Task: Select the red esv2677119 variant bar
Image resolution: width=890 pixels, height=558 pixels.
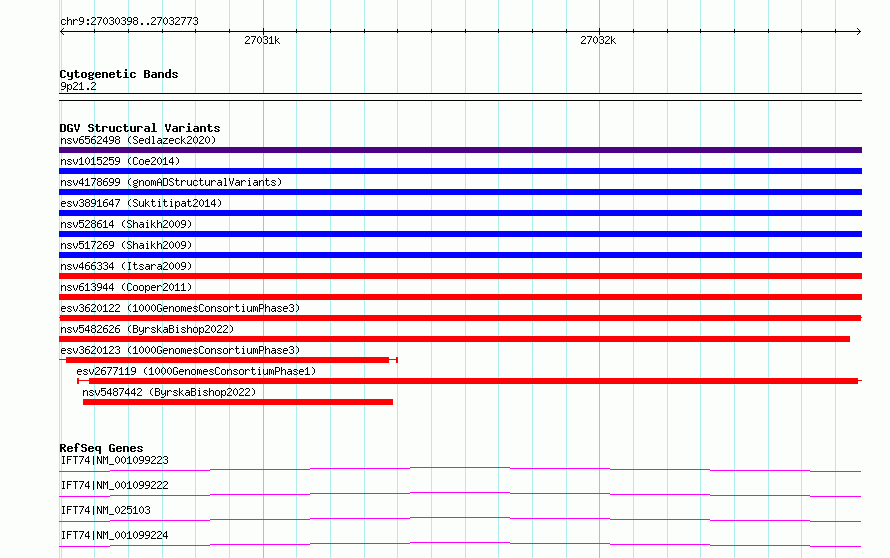Action: click(469, 381)
